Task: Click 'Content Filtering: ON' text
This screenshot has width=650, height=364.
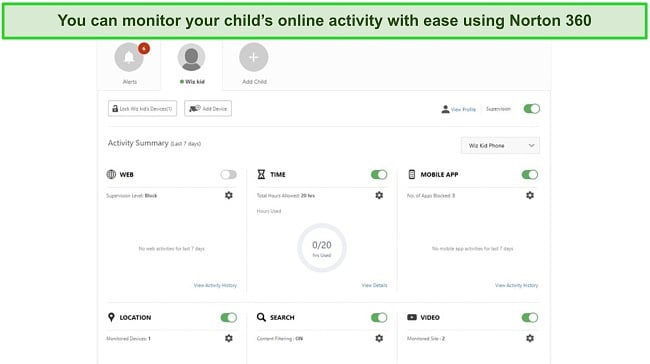Action: (280, 339)
